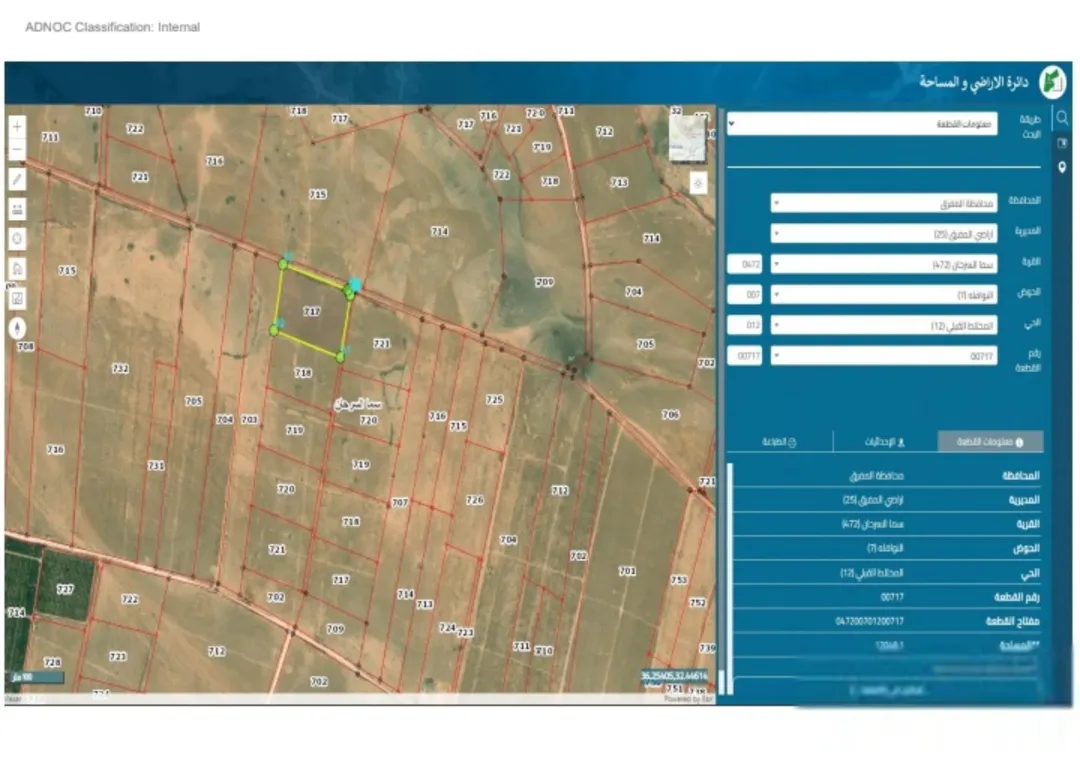The height and width of the screenshot is (763, 1080).
Task: Reset map orientation with the compass
Action: (17, 328)
